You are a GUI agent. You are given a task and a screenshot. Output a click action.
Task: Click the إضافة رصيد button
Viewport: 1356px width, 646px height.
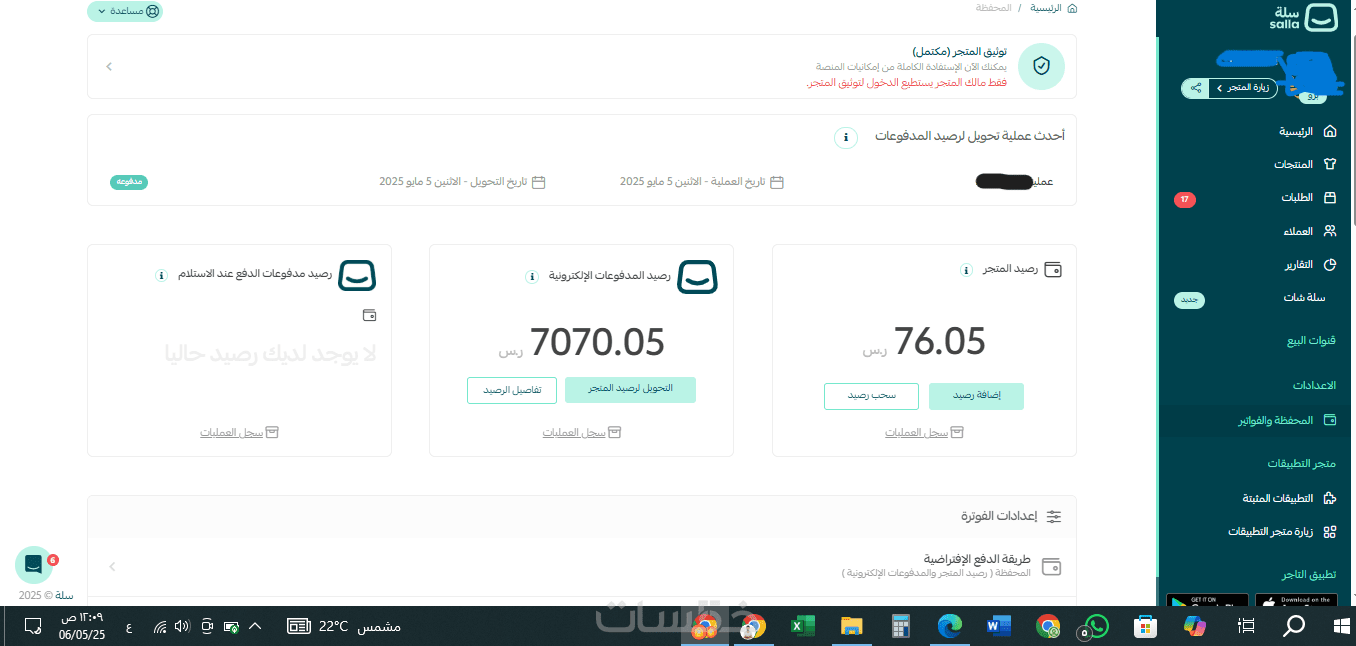point(977,396)
